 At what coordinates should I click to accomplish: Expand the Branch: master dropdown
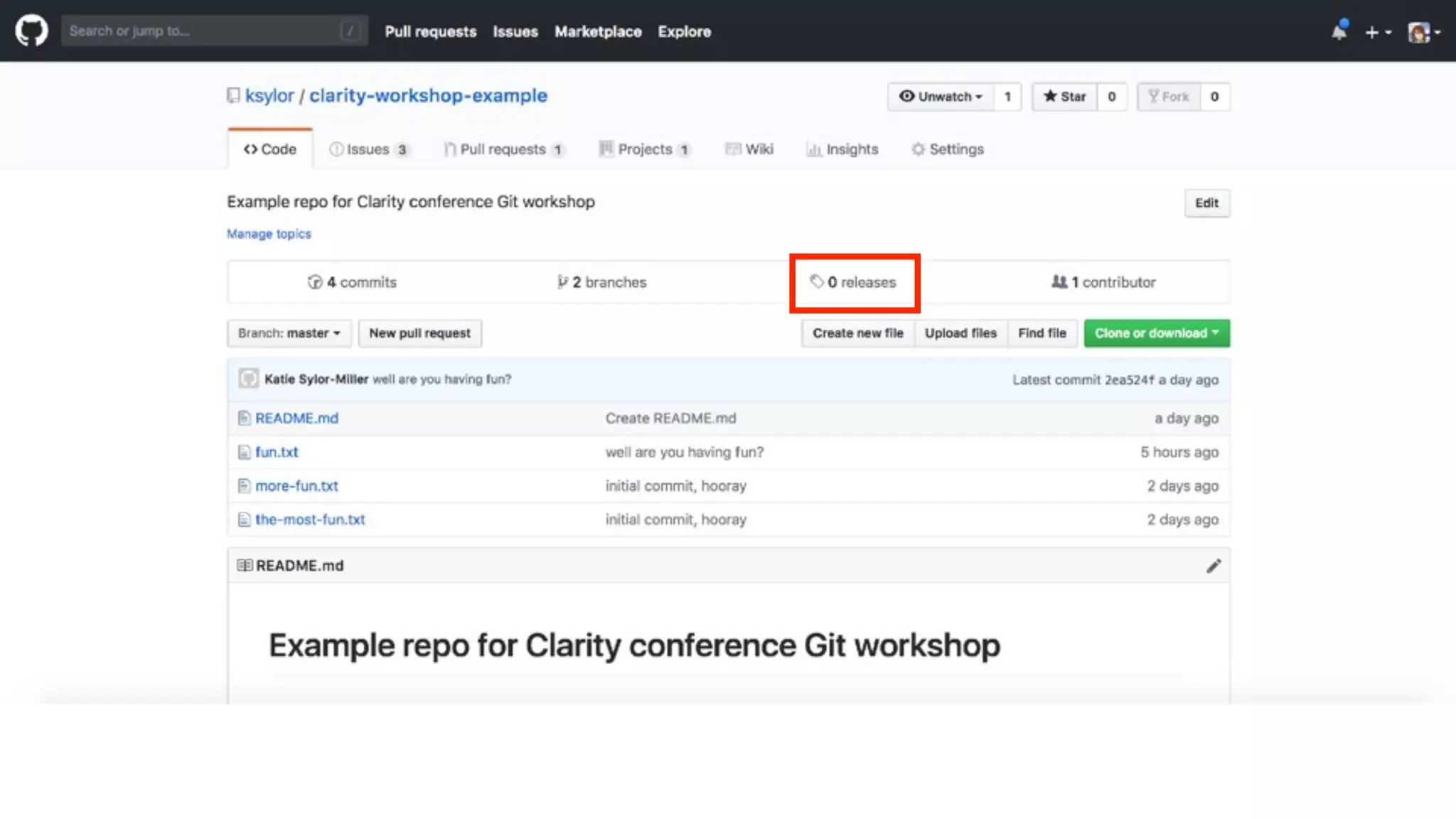[289, 333]
